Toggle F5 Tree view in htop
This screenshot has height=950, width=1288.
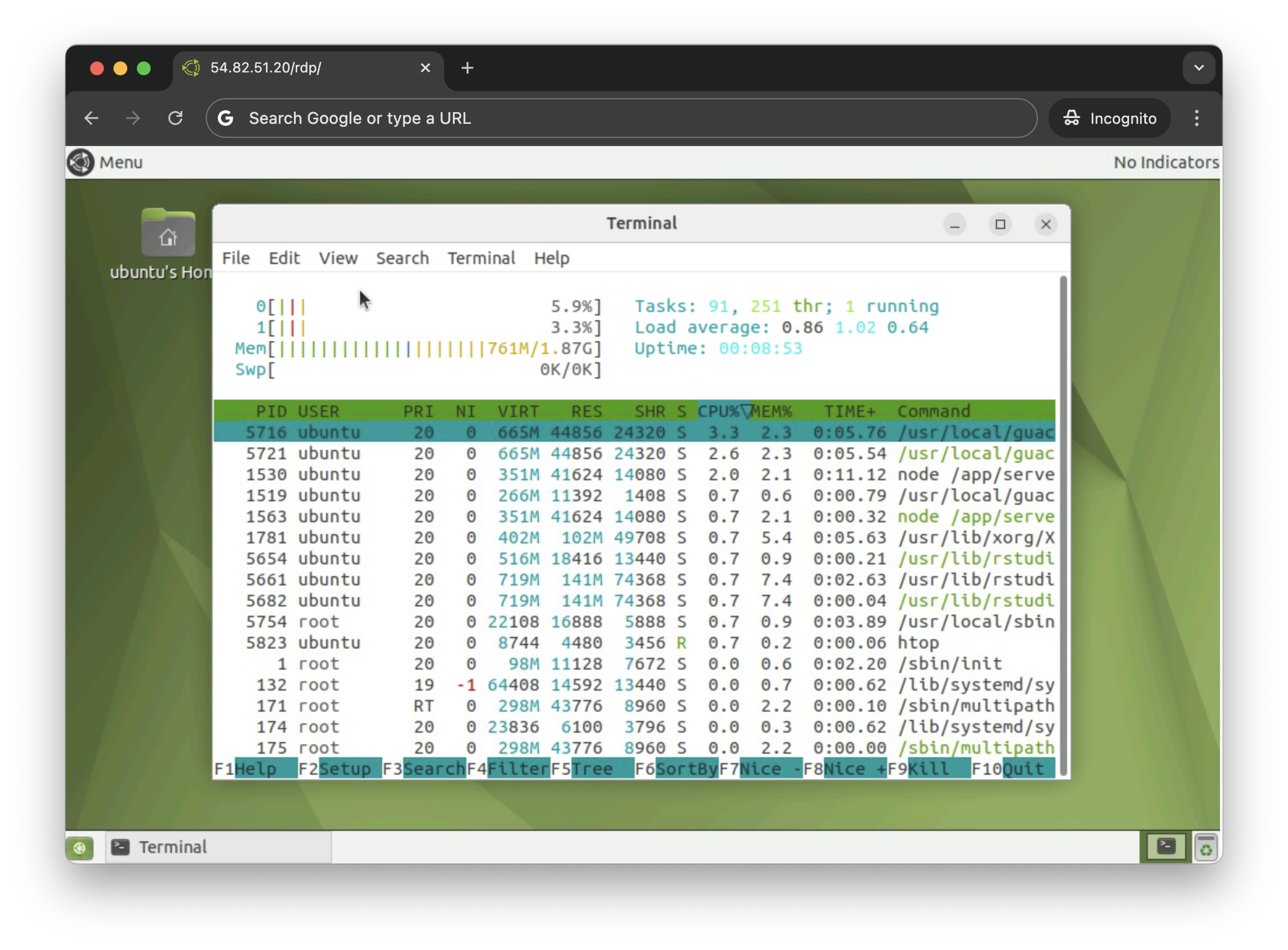(x=592, y=769)
